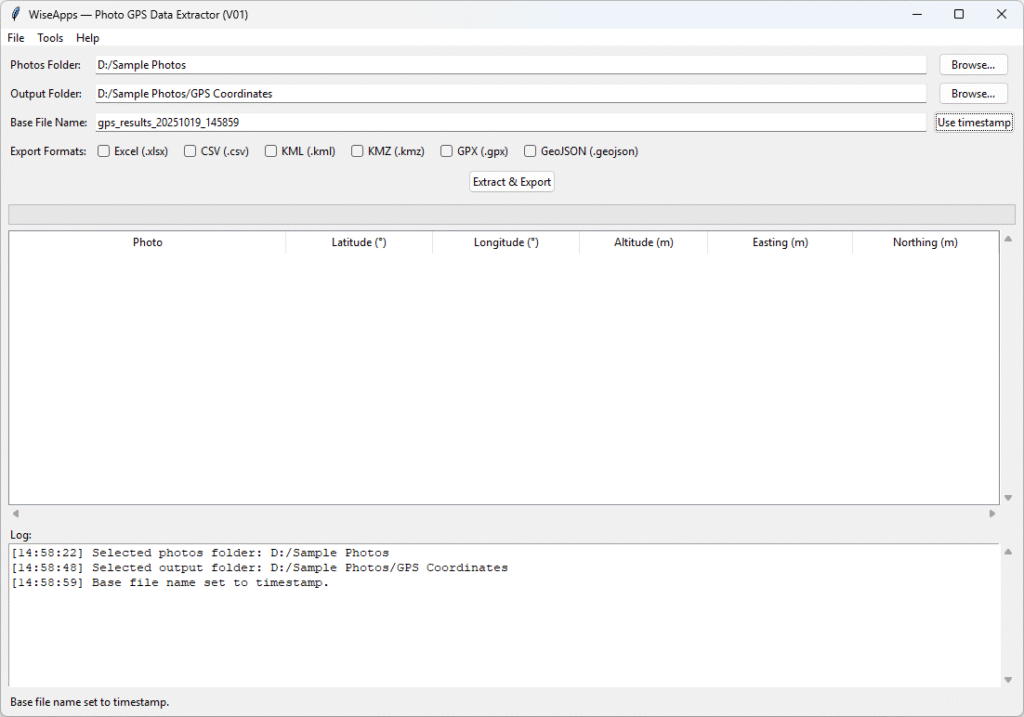Check the CSV (.csv) export option
Screen dimensions: 1024x717
[190, 152]
